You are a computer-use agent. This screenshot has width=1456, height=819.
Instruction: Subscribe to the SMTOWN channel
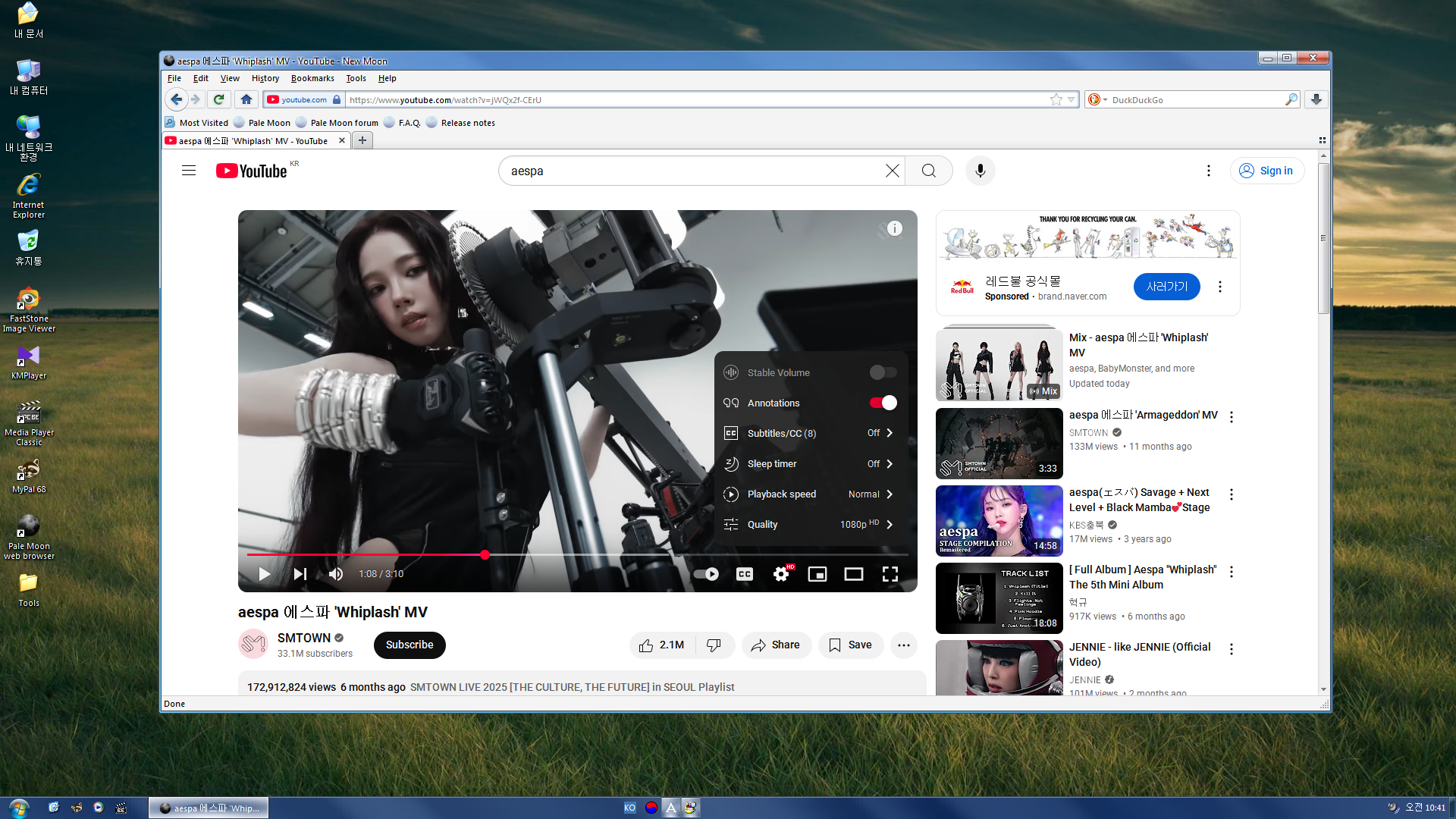409,645
